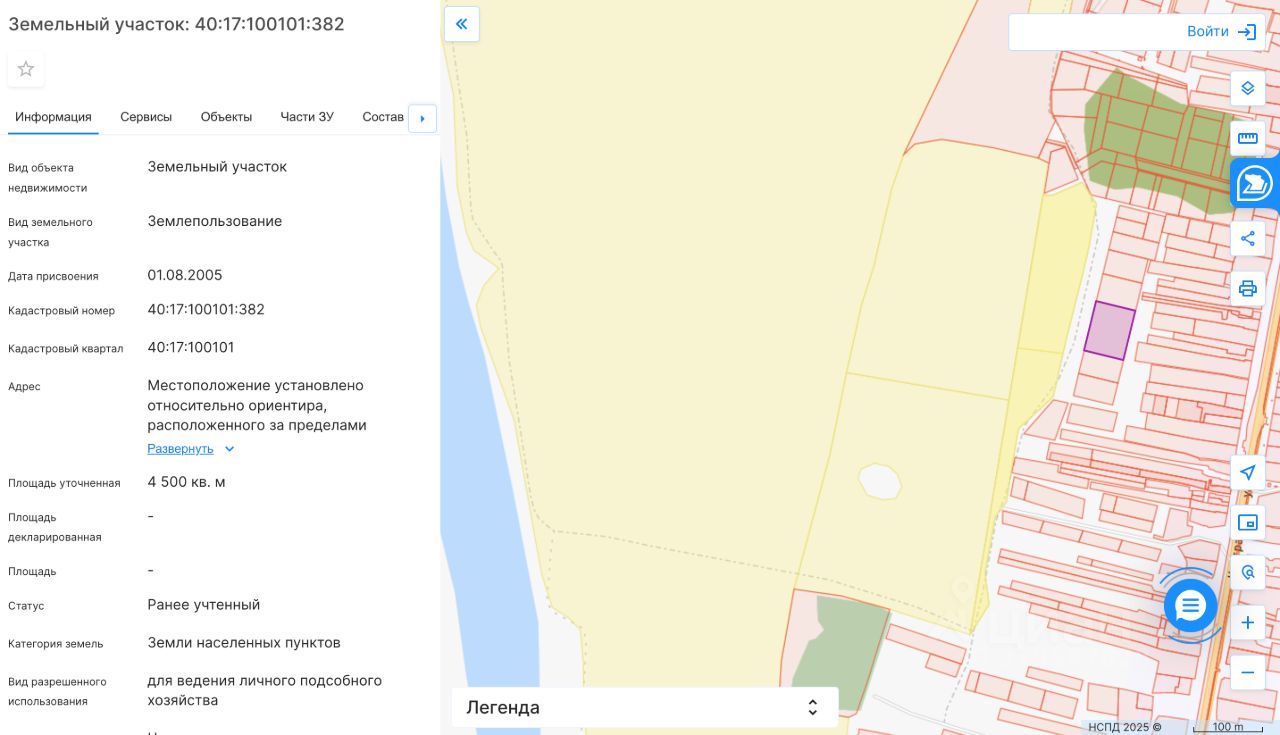The width and height of the screenshot is (1280, 735).
Task: Select the ruler measurement tool
Action: click(x=1247, y=138)
